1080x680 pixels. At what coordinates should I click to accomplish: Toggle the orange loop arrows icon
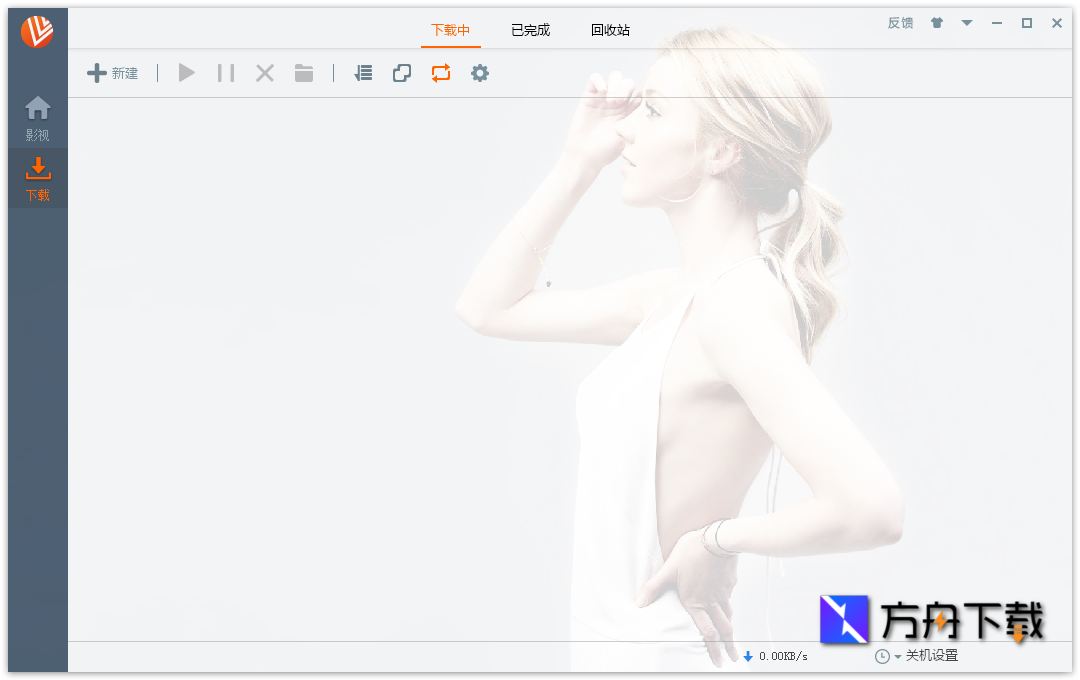tap(441, 73)
